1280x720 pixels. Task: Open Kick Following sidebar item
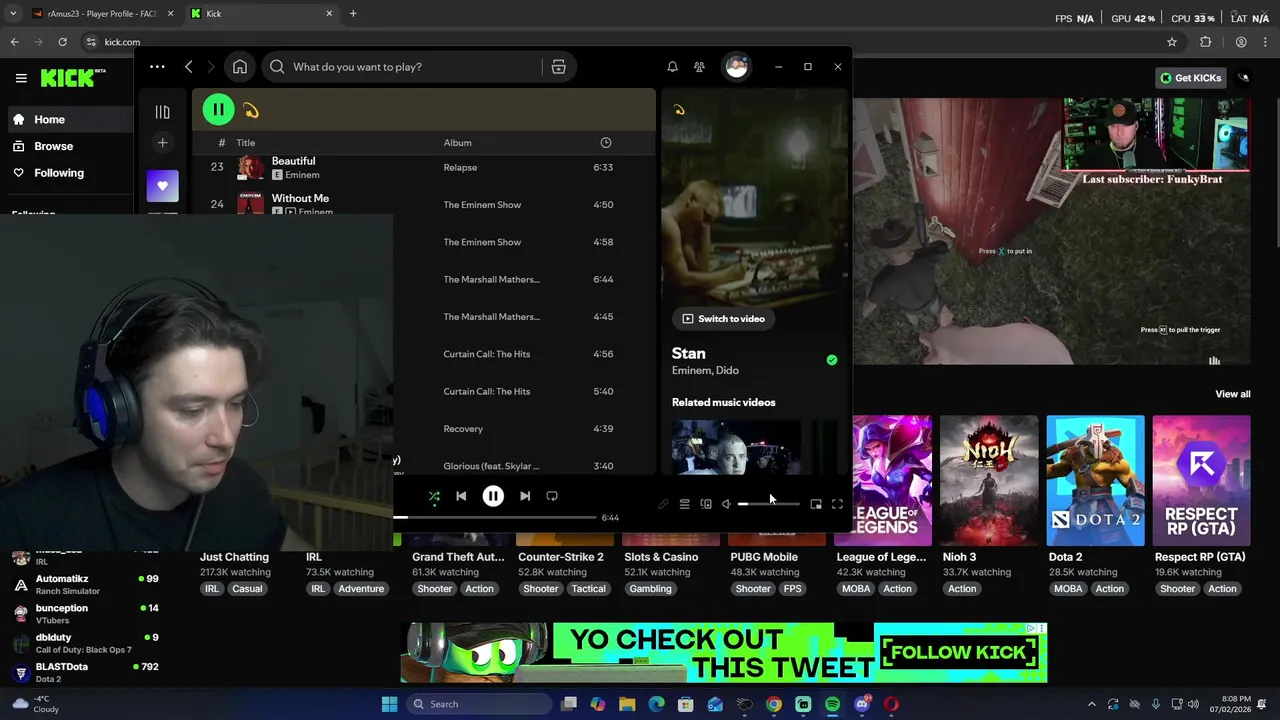pos(68,173)
